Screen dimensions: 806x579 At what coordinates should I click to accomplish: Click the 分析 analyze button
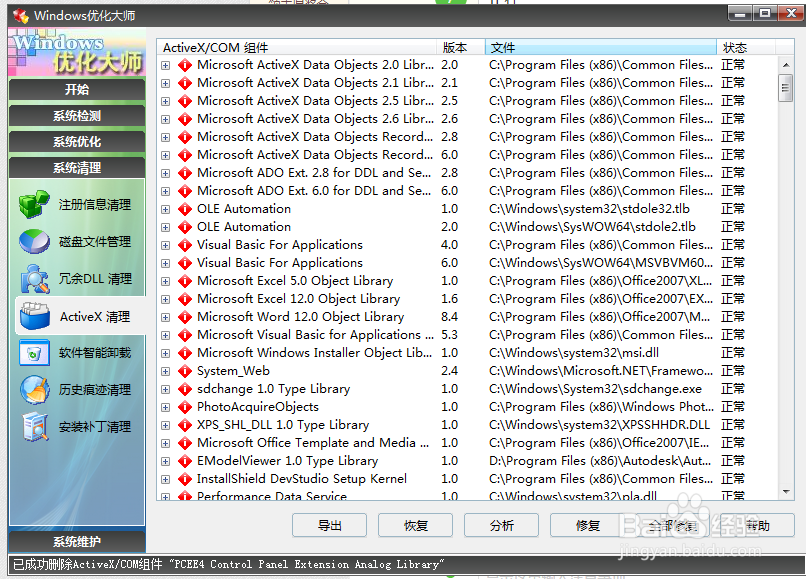(501, 526)
